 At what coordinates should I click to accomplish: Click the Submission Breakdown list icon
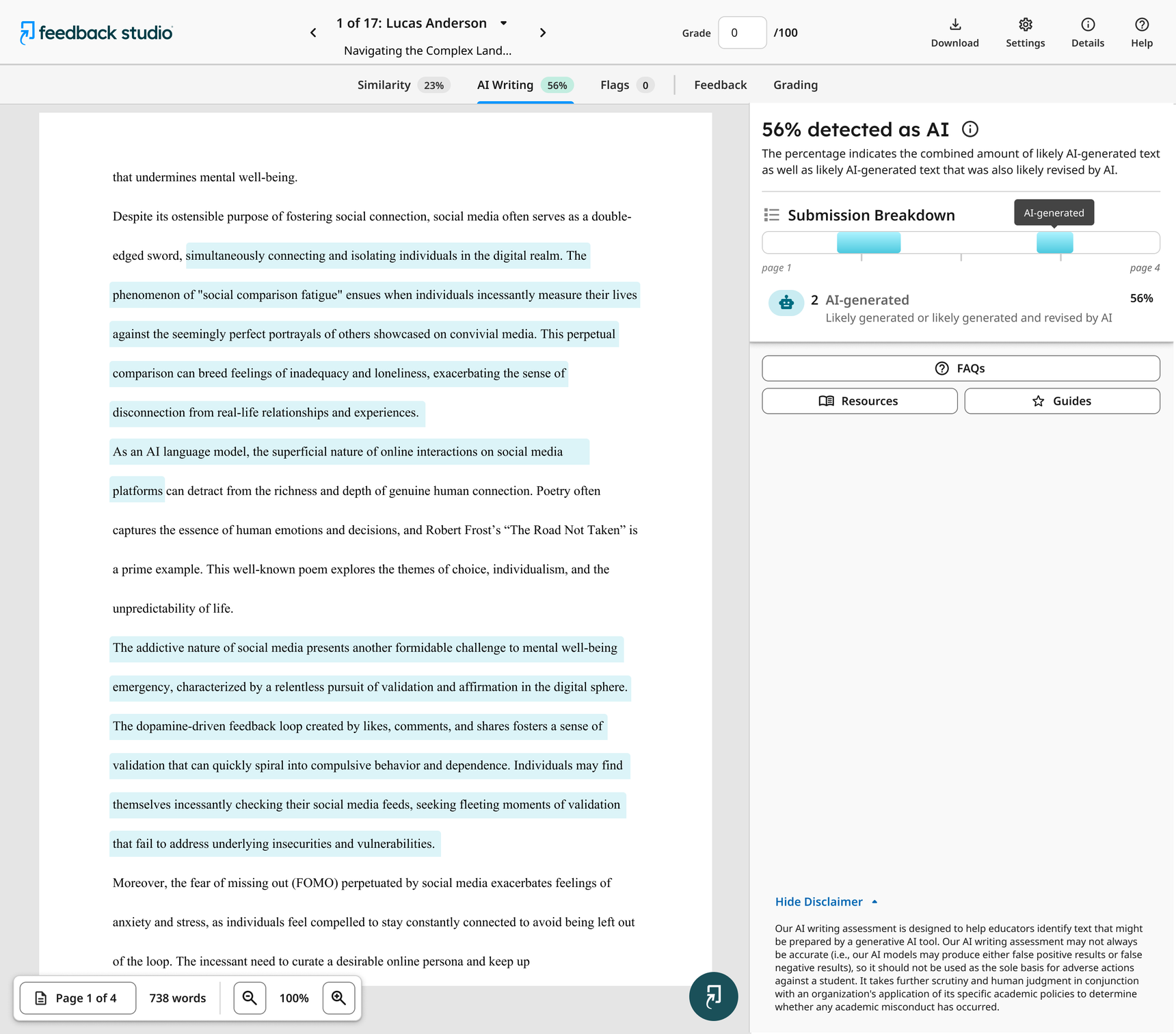(771, 215)
